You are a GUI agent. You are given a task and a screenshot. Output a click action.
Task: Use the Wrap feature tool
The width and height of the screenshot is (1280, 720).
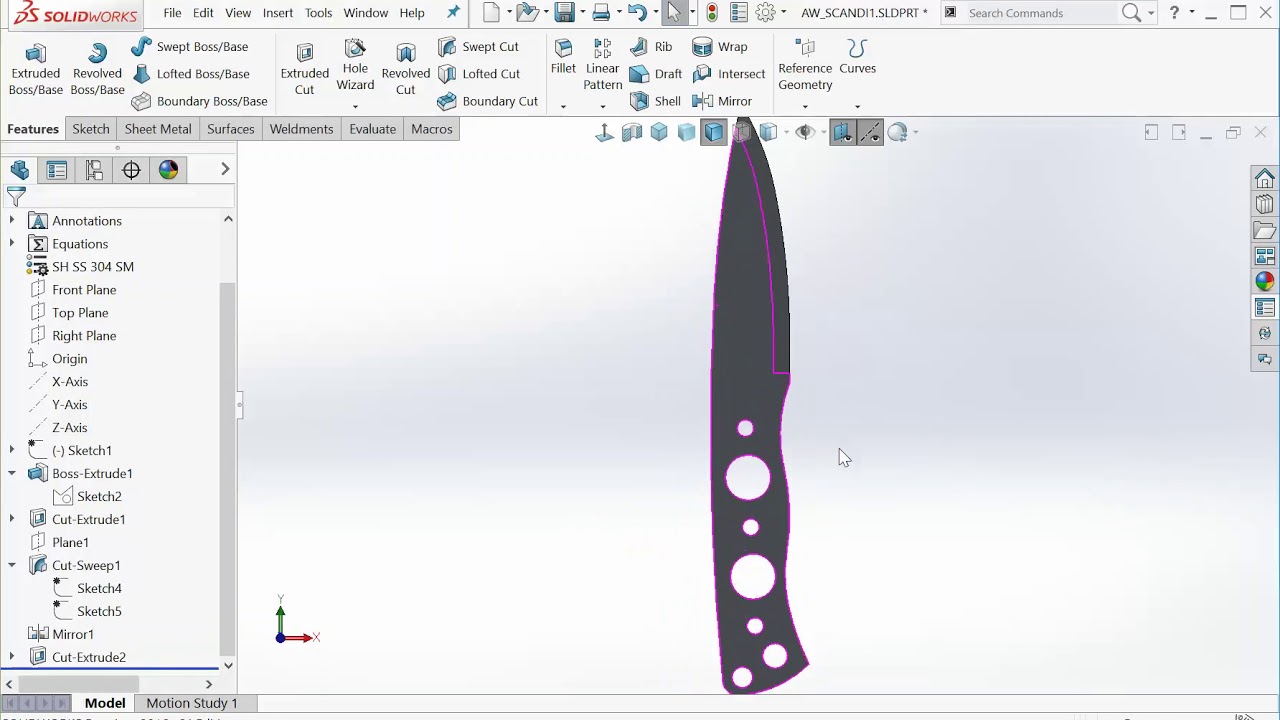[720, 47]
